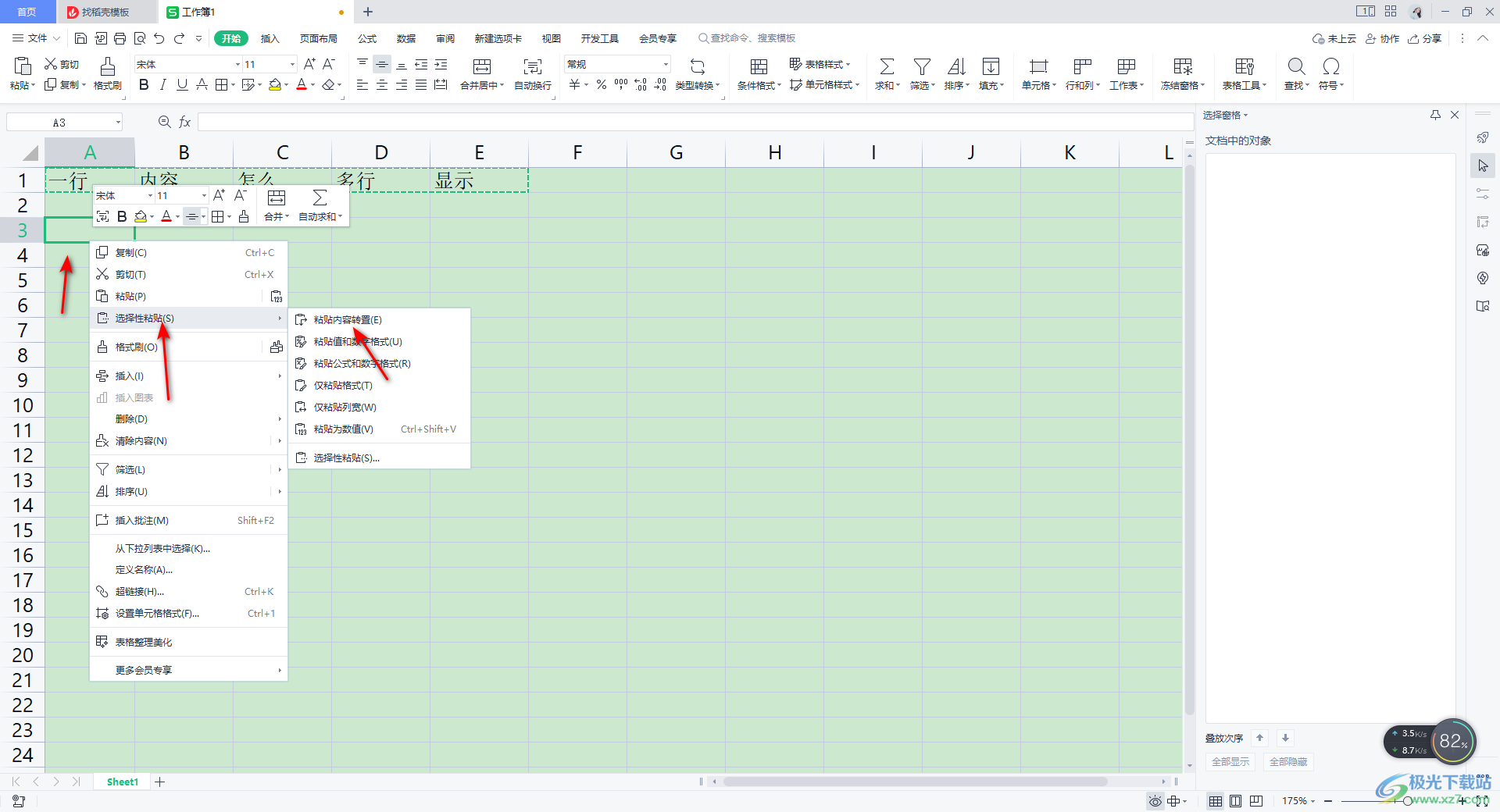Click the AutoSum icon in mini toolbar
1500x812 pixels.
click(320, 198)
